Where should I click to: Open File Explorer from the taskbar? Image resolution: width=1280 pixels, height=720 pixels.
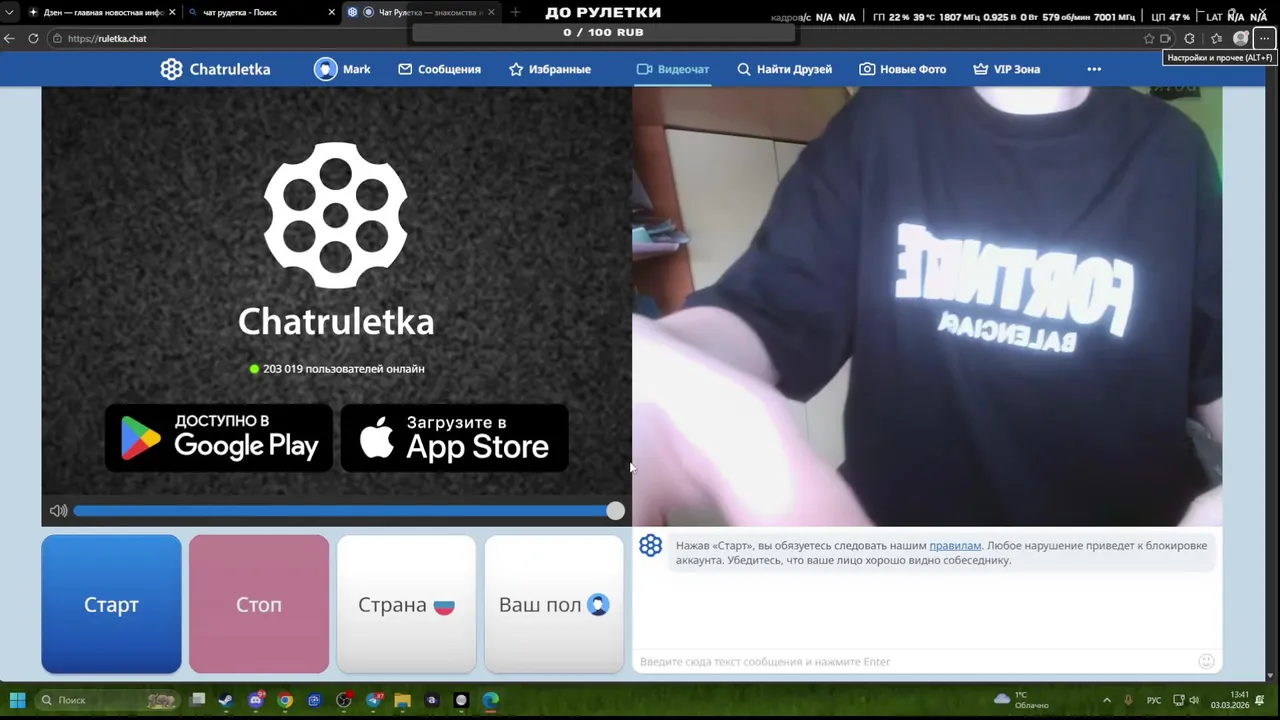[x=402, y=700]
